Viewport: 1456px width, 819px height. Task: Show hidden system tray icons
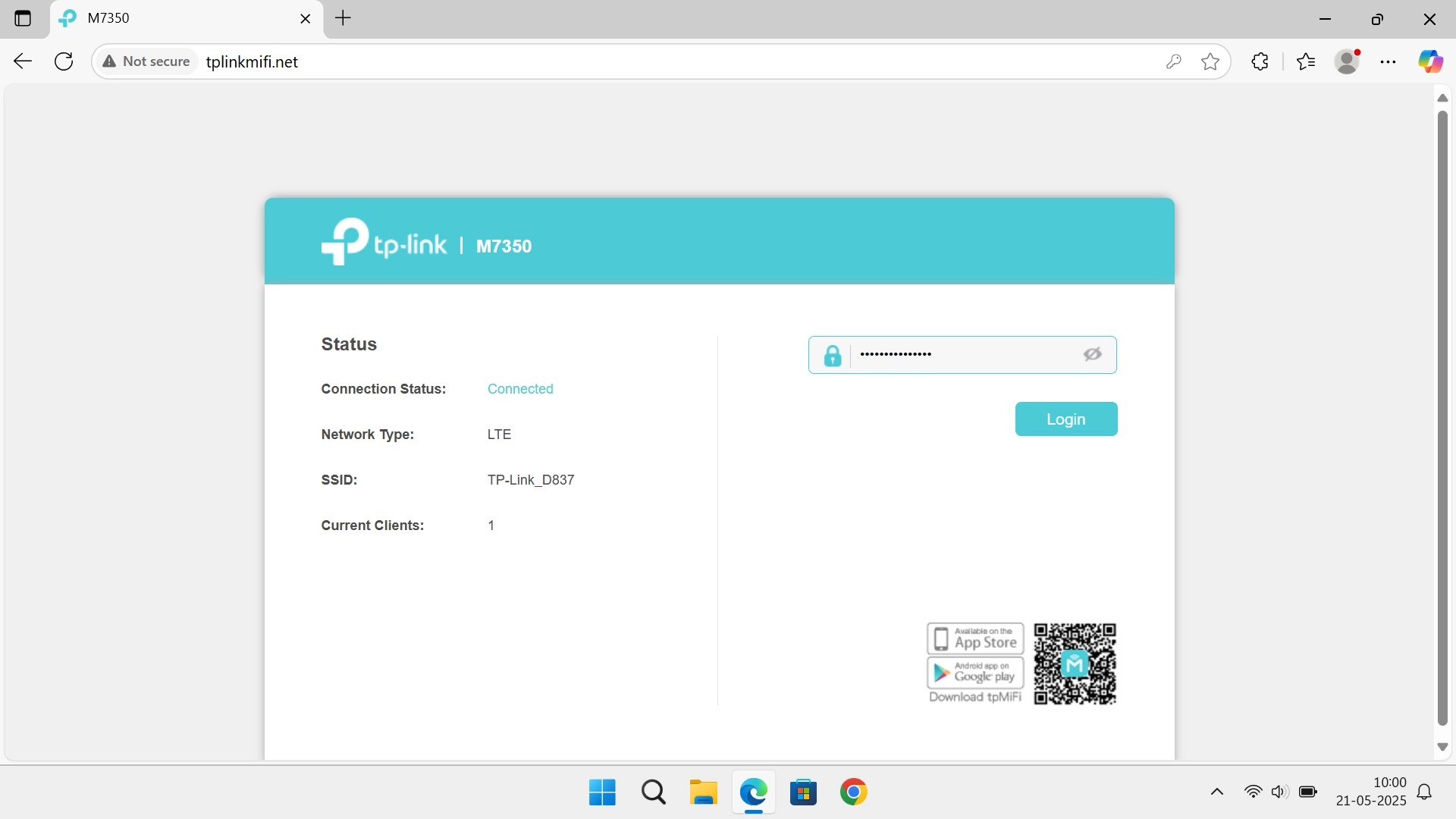tap(1216, 791)
